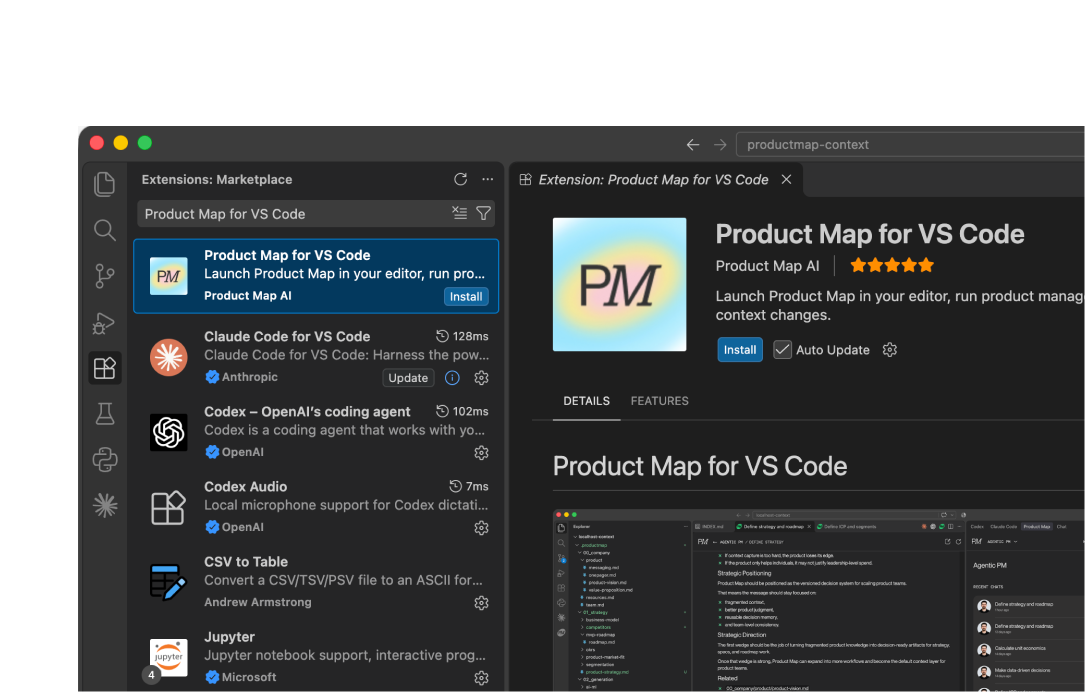Click the Jupyter logo thumbnail
The image size is (1085, 692).
pos(169,657)
